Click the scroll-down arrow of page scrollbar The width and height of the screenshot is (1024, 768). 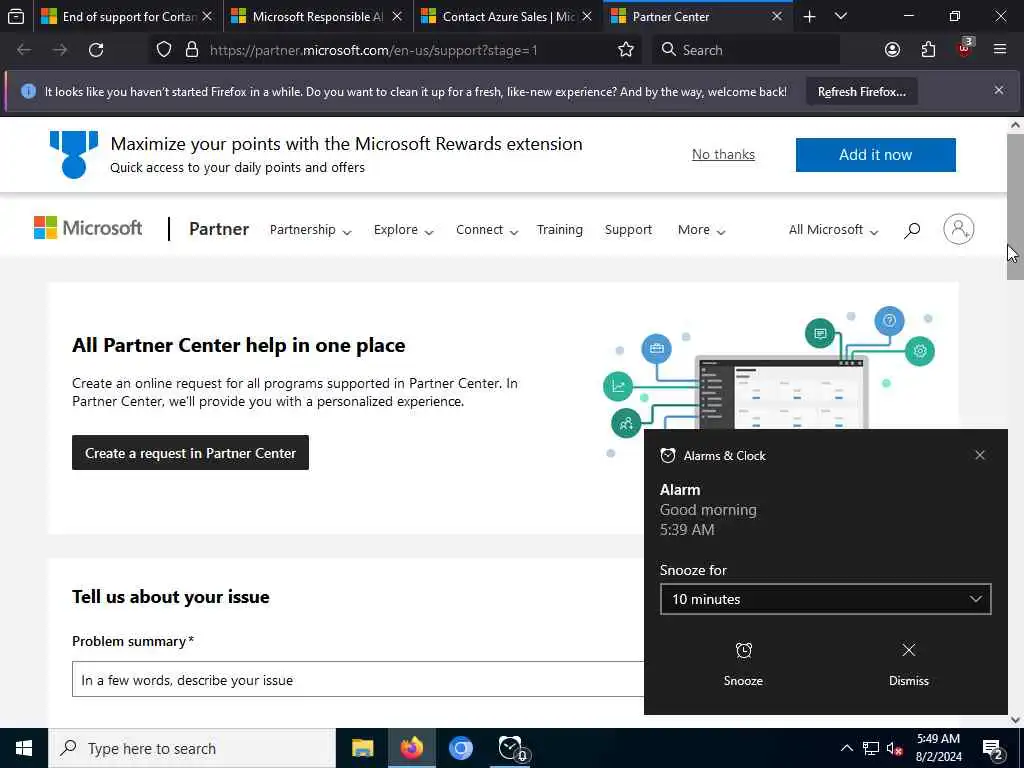1015,720
